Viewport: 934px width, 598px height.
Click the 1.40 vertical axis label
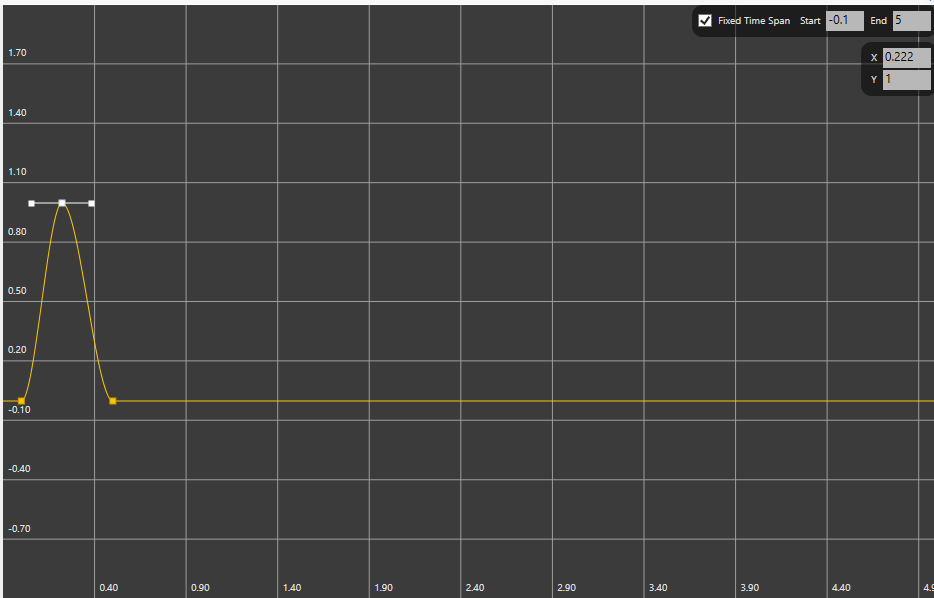coord(17,113)
